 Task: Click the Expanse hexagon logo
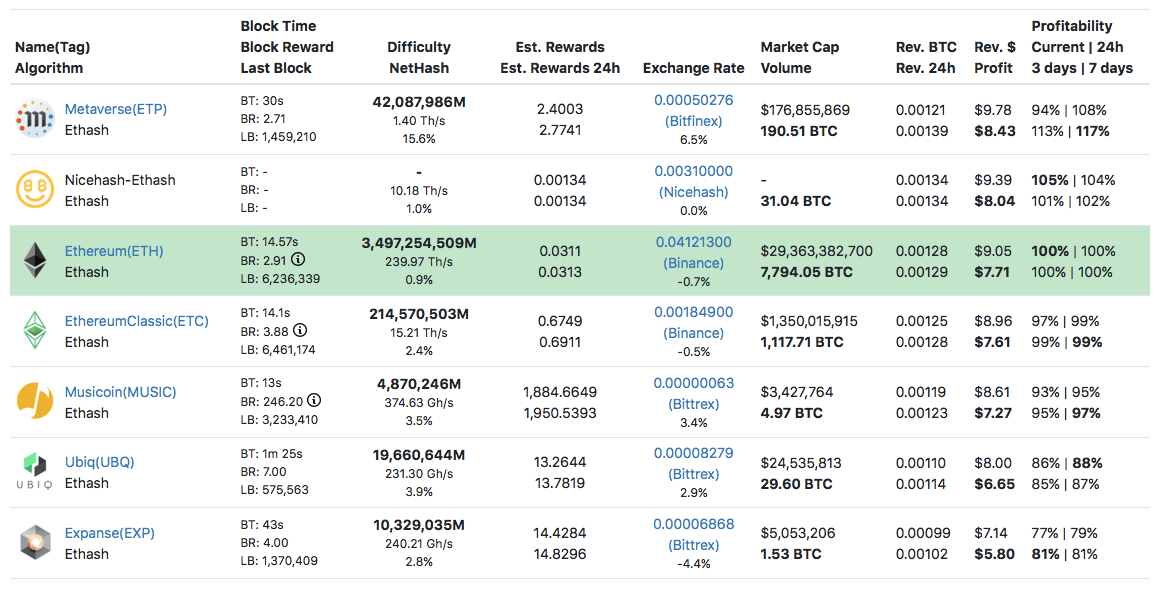[35, 543]
